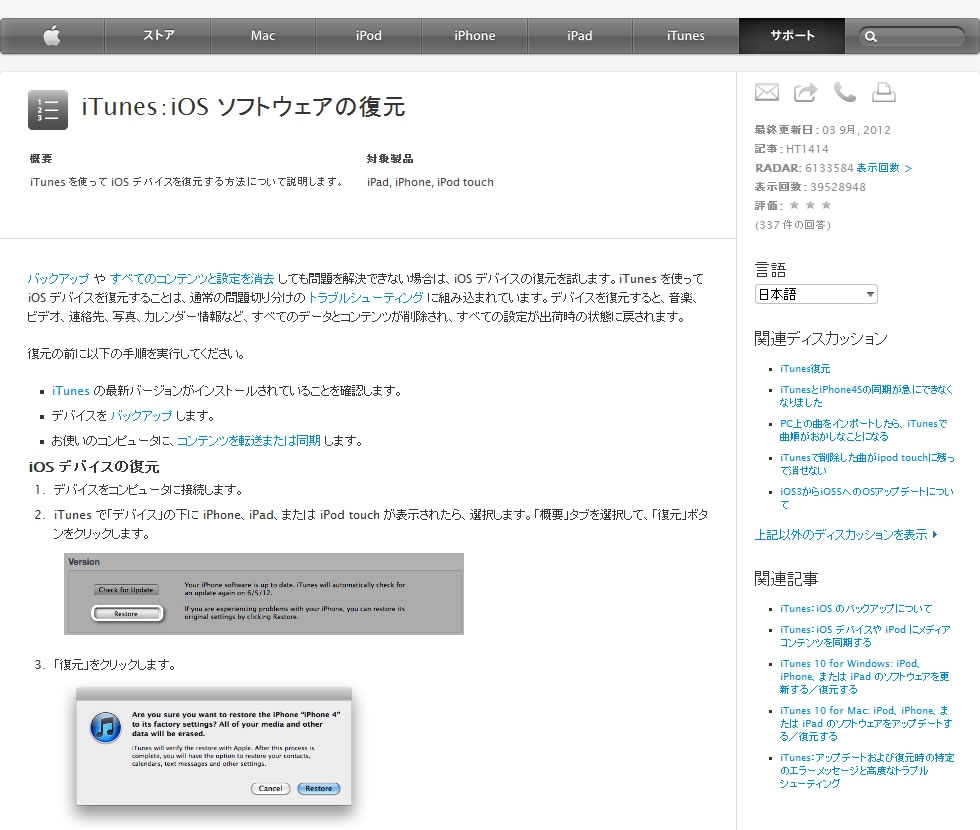Open the iTunes: iOS のバックアップについて article
This screenshot has height=830, width=980.
856,608
